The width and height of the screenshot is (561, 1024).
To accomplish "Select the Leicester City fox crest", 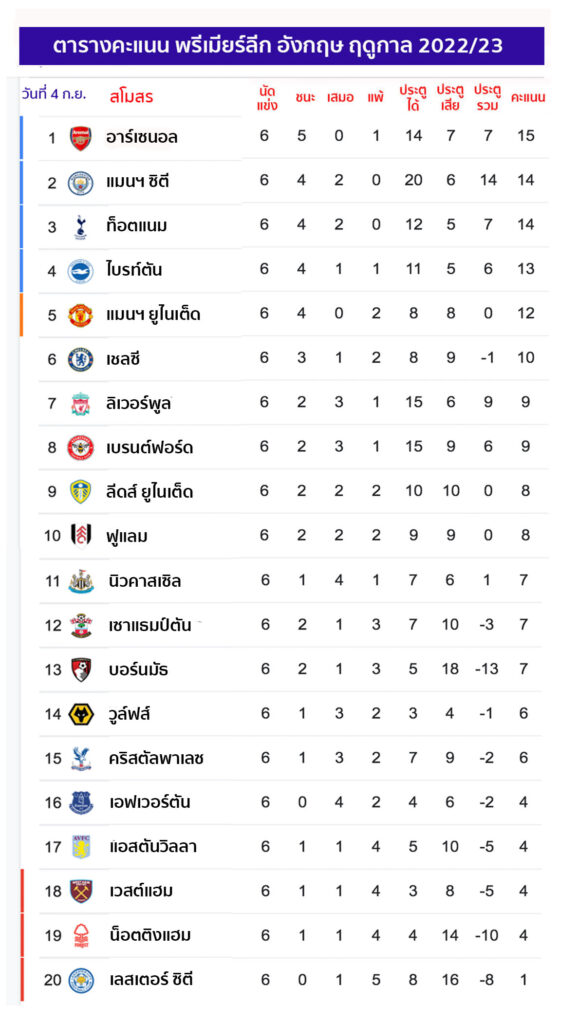I will coord(81,980).
